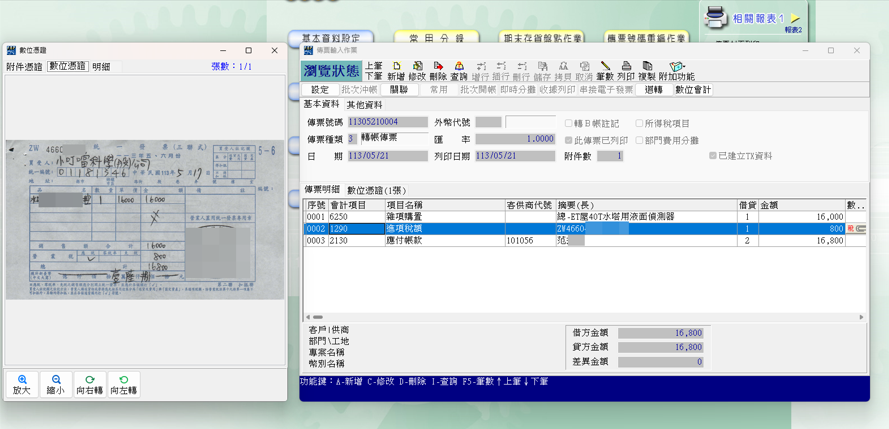Select the 傳票明細 tab

pos(323,190)
